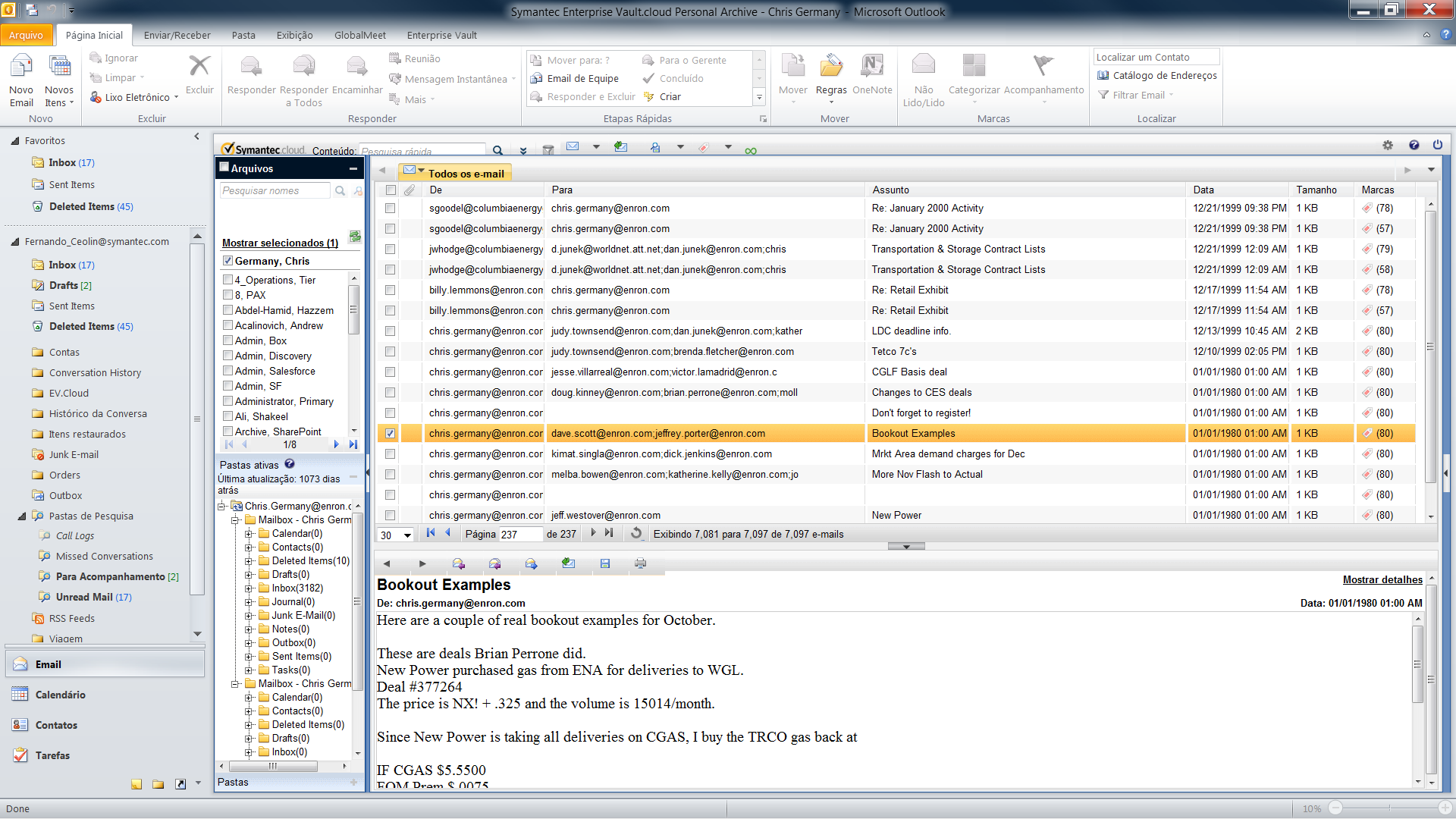Click the Mostrar detalhes link

(1382, 579)
